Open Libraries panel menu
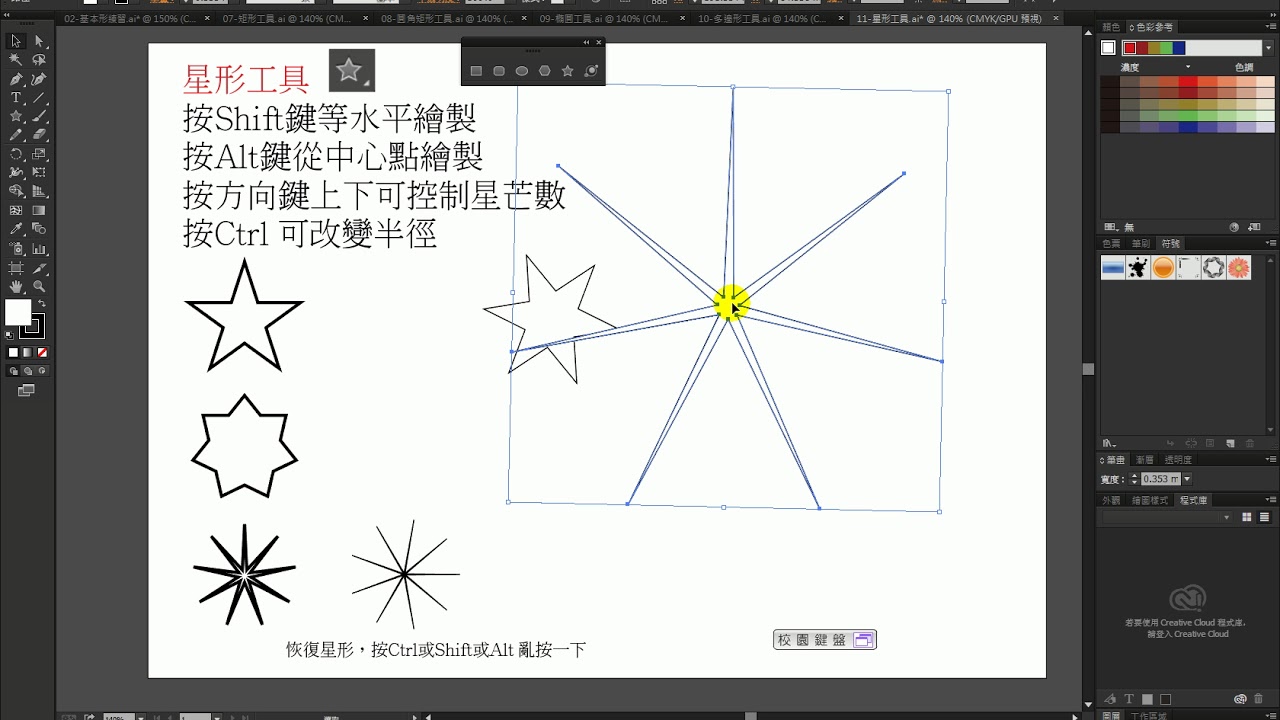The width and height of the screenshot is (1280, 720). coord(1271,499)
